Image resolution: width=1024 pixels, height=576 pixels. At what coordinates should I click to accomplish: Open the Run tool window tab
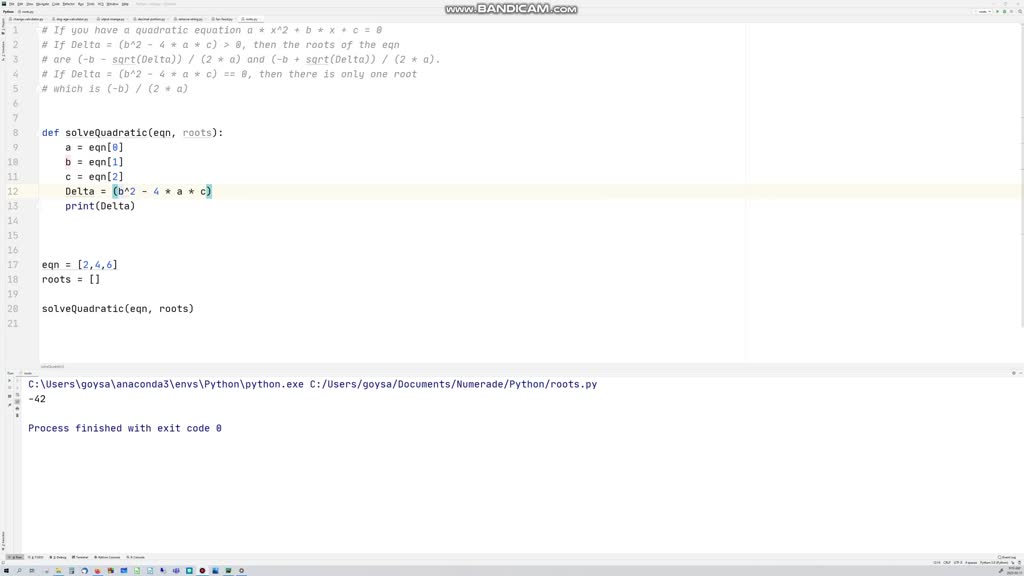coord(16,557)
